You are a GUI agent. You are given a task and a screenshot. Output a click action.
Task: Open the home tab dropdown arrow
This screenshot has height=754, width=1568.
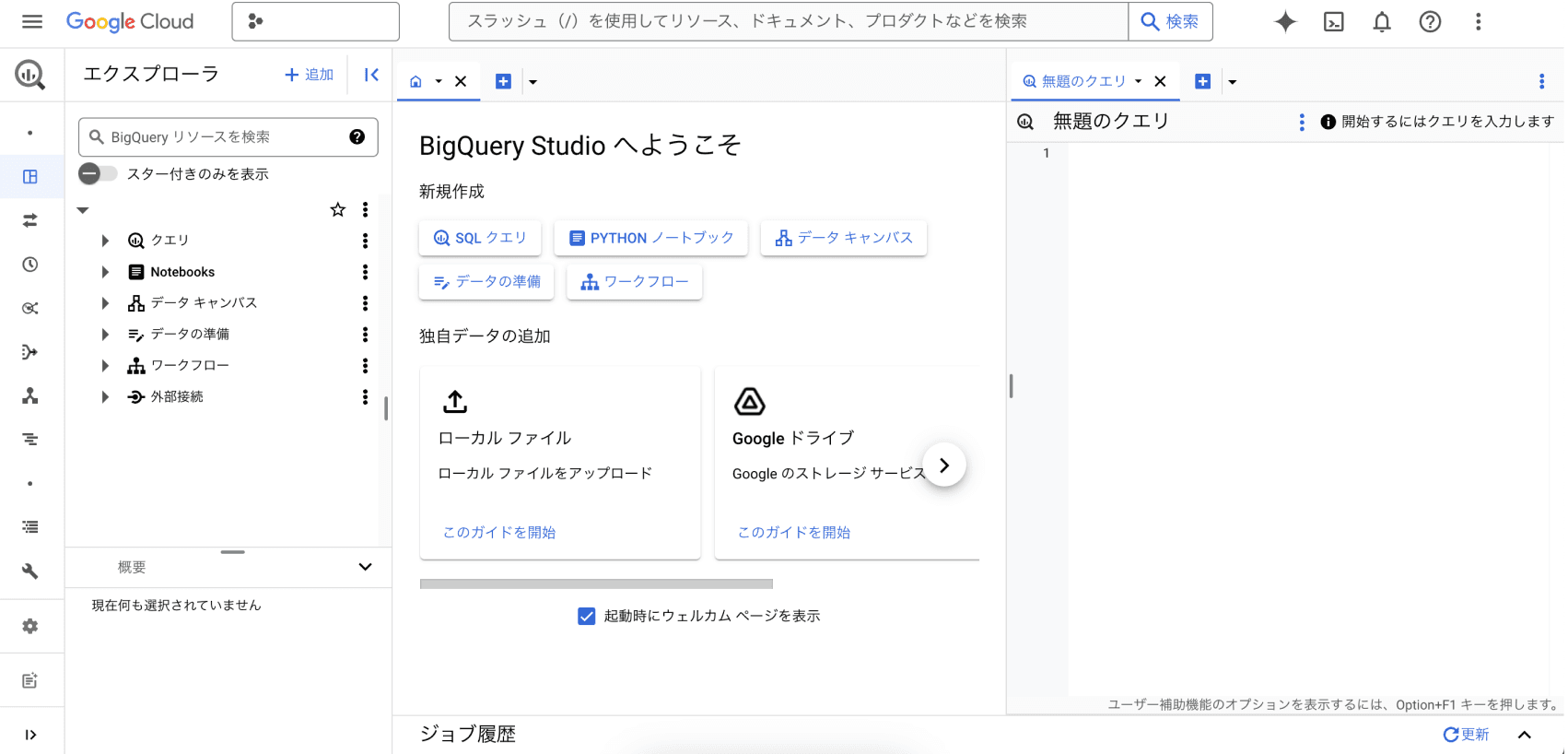pos(439,81)
